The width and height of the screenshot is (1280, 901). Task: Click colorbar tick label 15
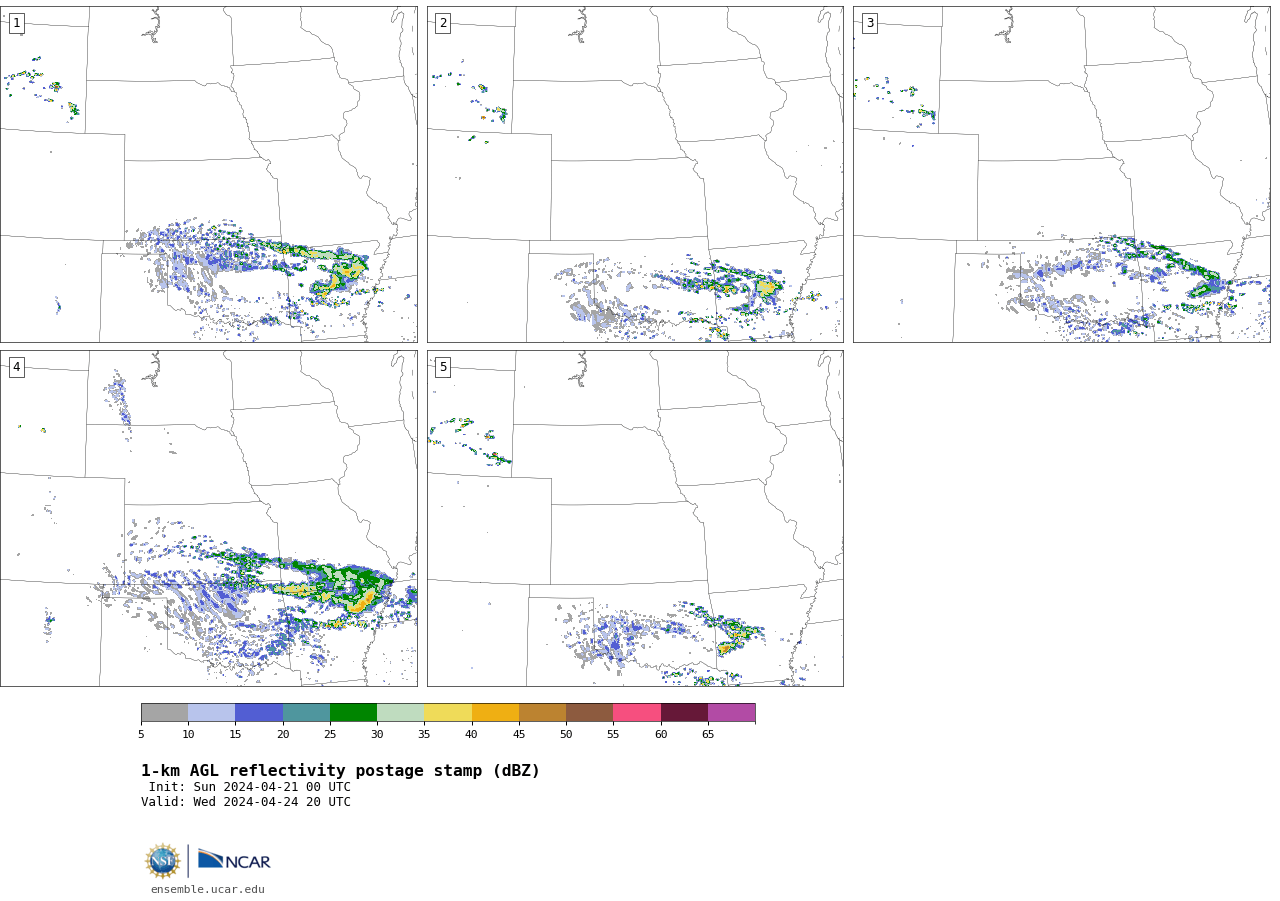click(235, 734)
